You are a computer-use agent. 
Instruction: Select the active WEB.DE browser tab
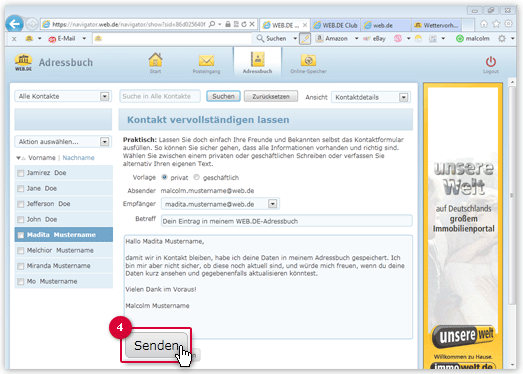(285, 25)
